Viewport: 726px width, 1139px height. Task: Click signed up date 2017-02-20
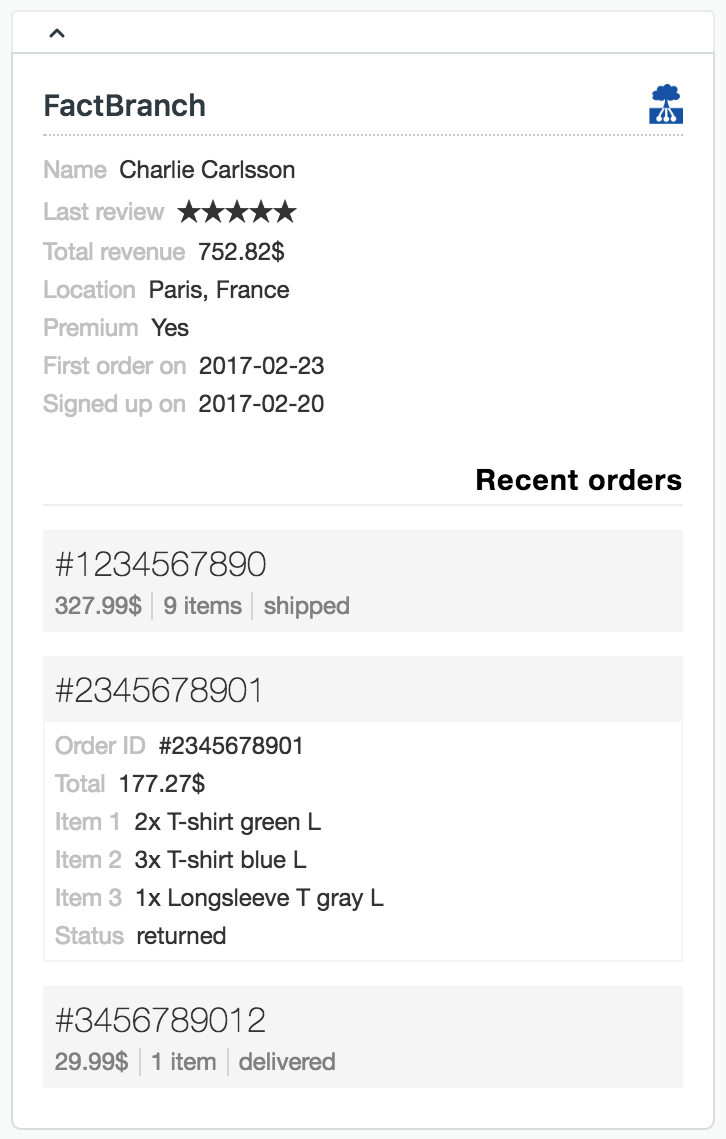[261, 404]
